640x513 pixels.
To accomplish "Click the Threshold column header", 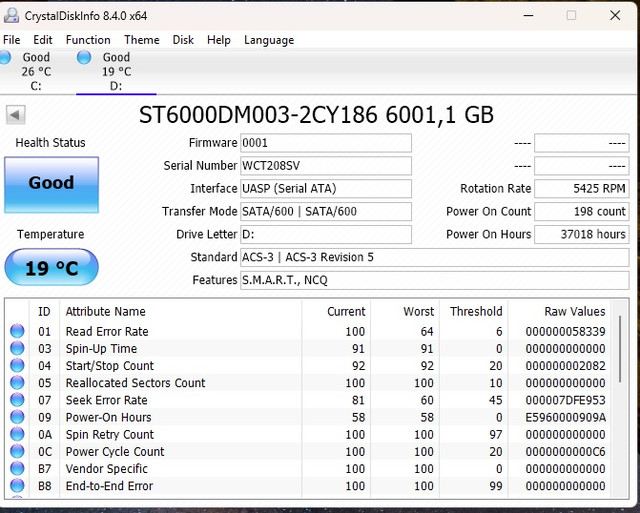I will 476,311.
